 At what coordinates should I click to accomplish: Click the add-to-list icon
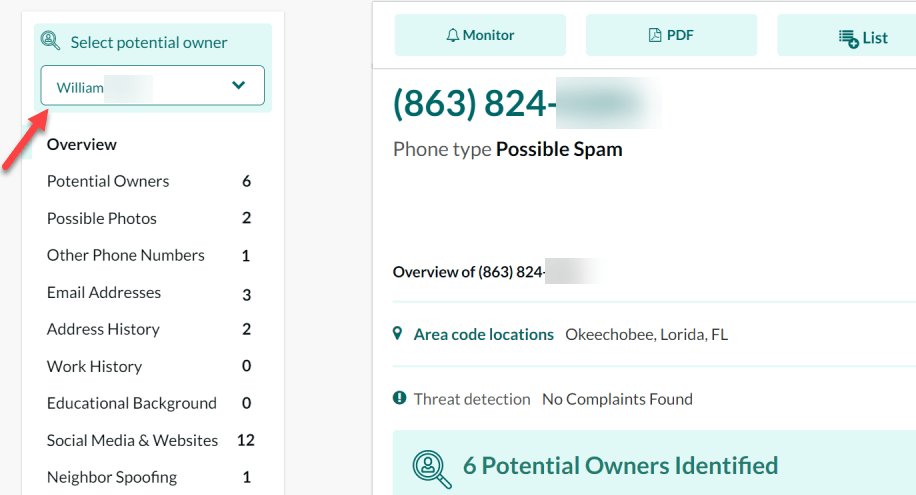coord(849,39)
